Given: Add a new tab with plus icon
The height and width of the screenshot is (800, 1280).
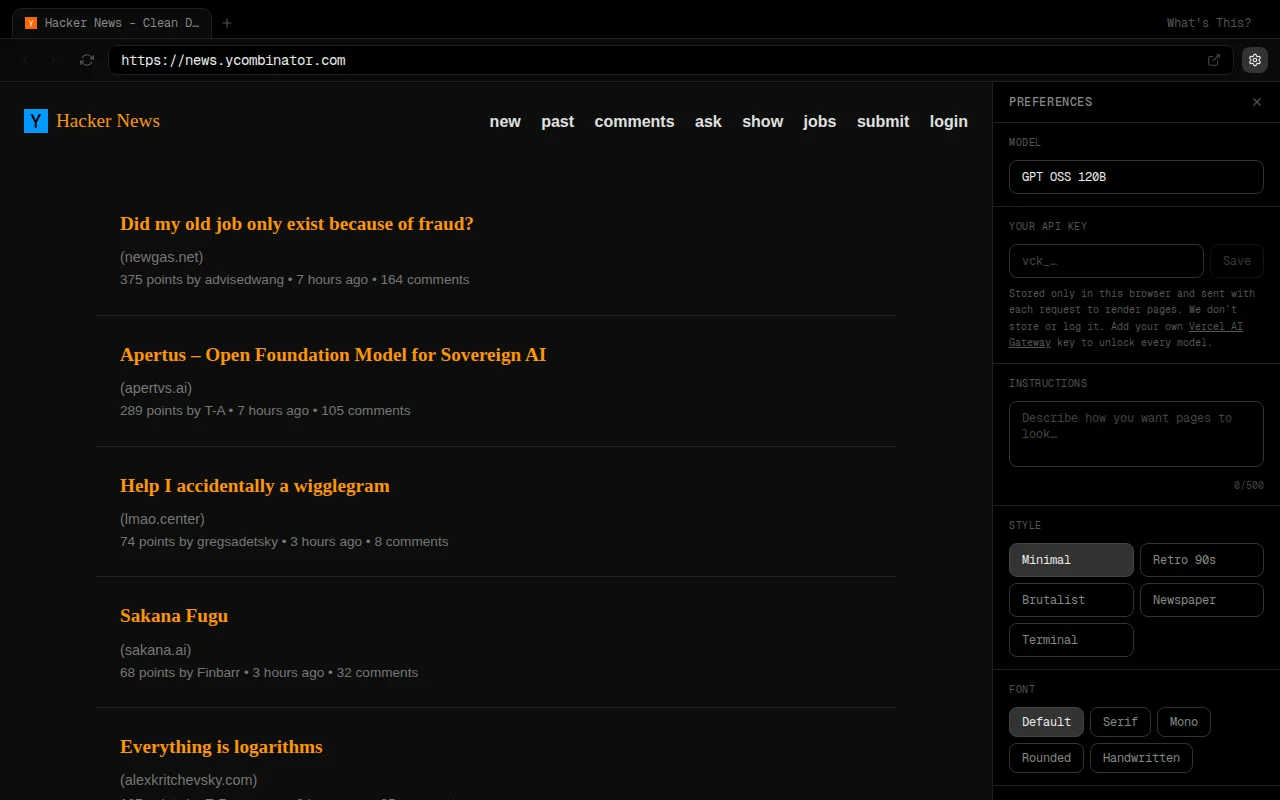Looking at the screenshot, I should [227, 23].
